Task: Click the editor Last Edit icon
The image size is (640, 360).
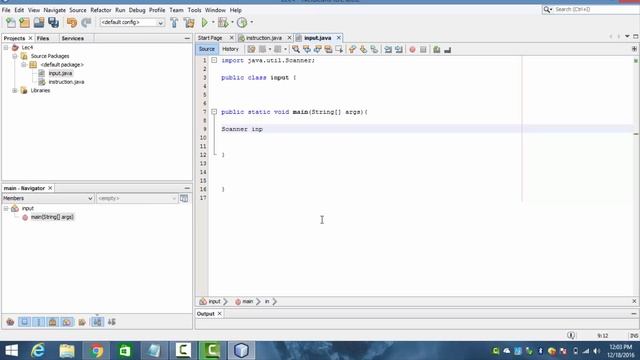Action: point(251,49)
